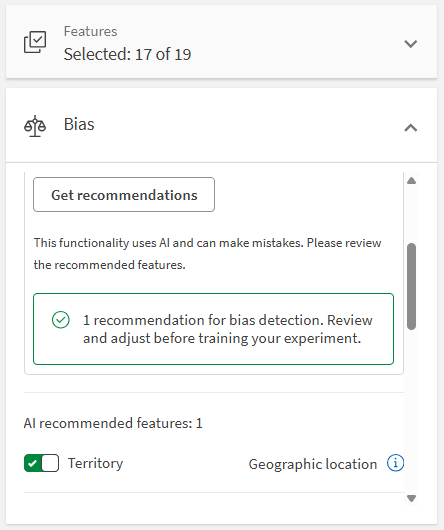The image size is (444, 530).
Task: Click the Geographic location category text
Action: (x=313, y=464)
